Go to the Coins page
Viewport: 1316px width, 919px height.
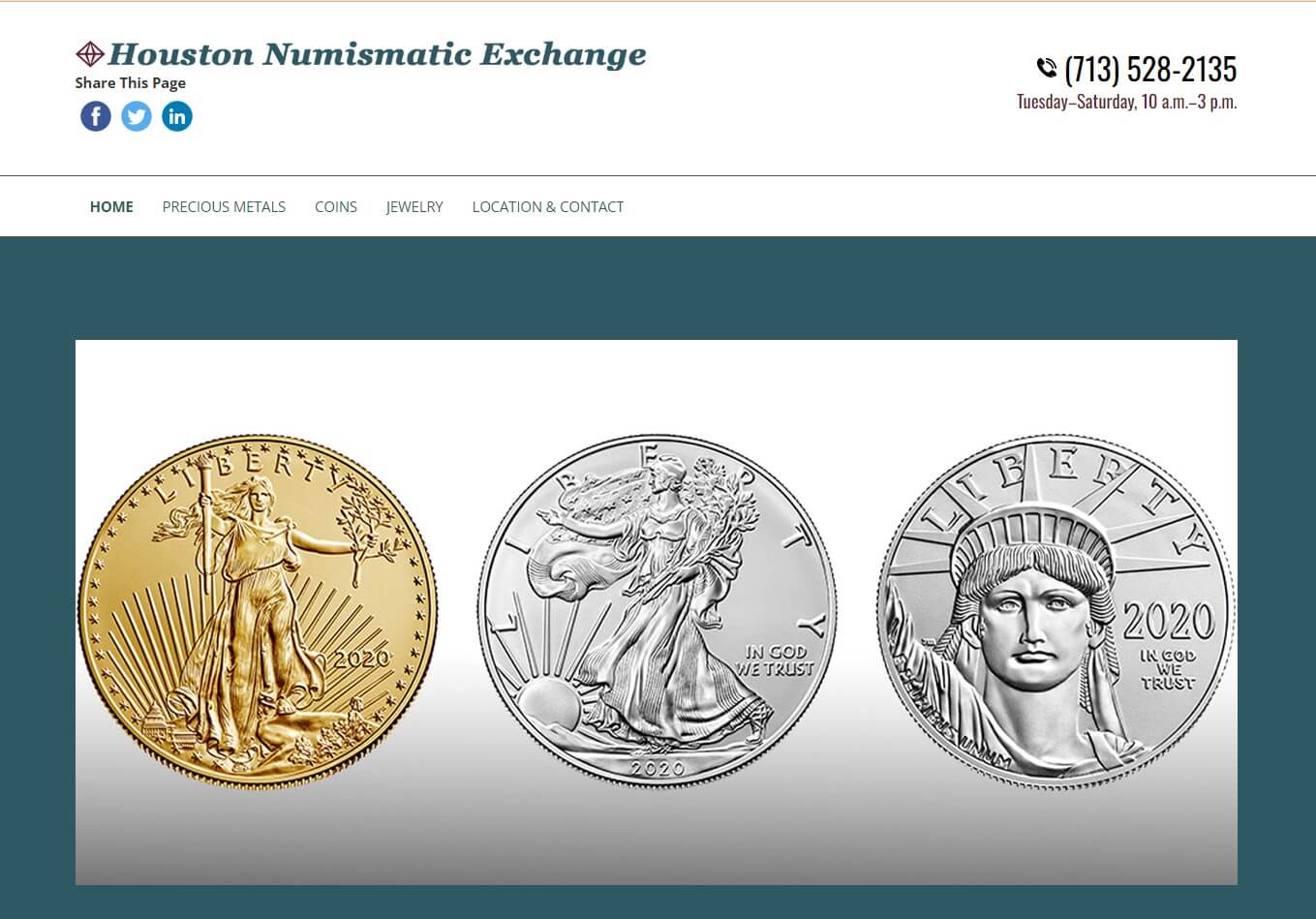coord(336,206)
